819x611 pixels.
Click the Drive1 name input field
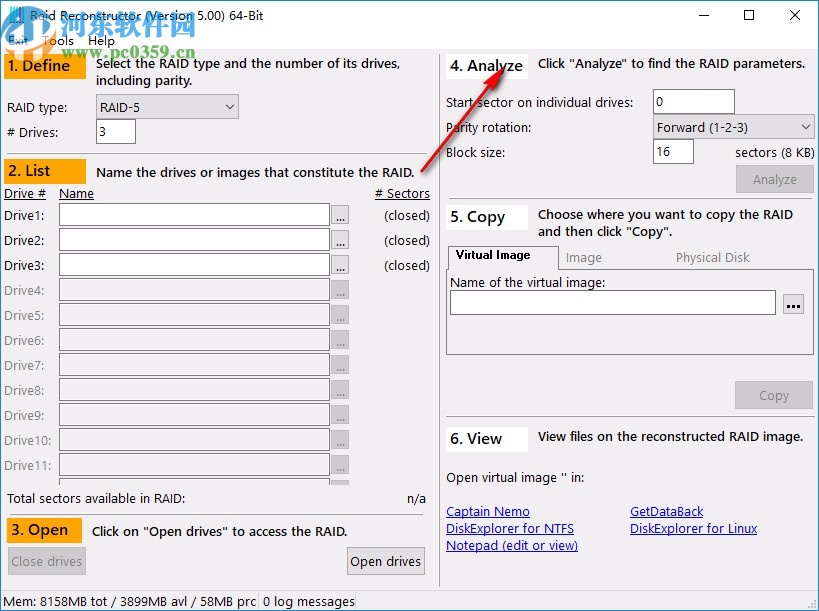[194, 215]
